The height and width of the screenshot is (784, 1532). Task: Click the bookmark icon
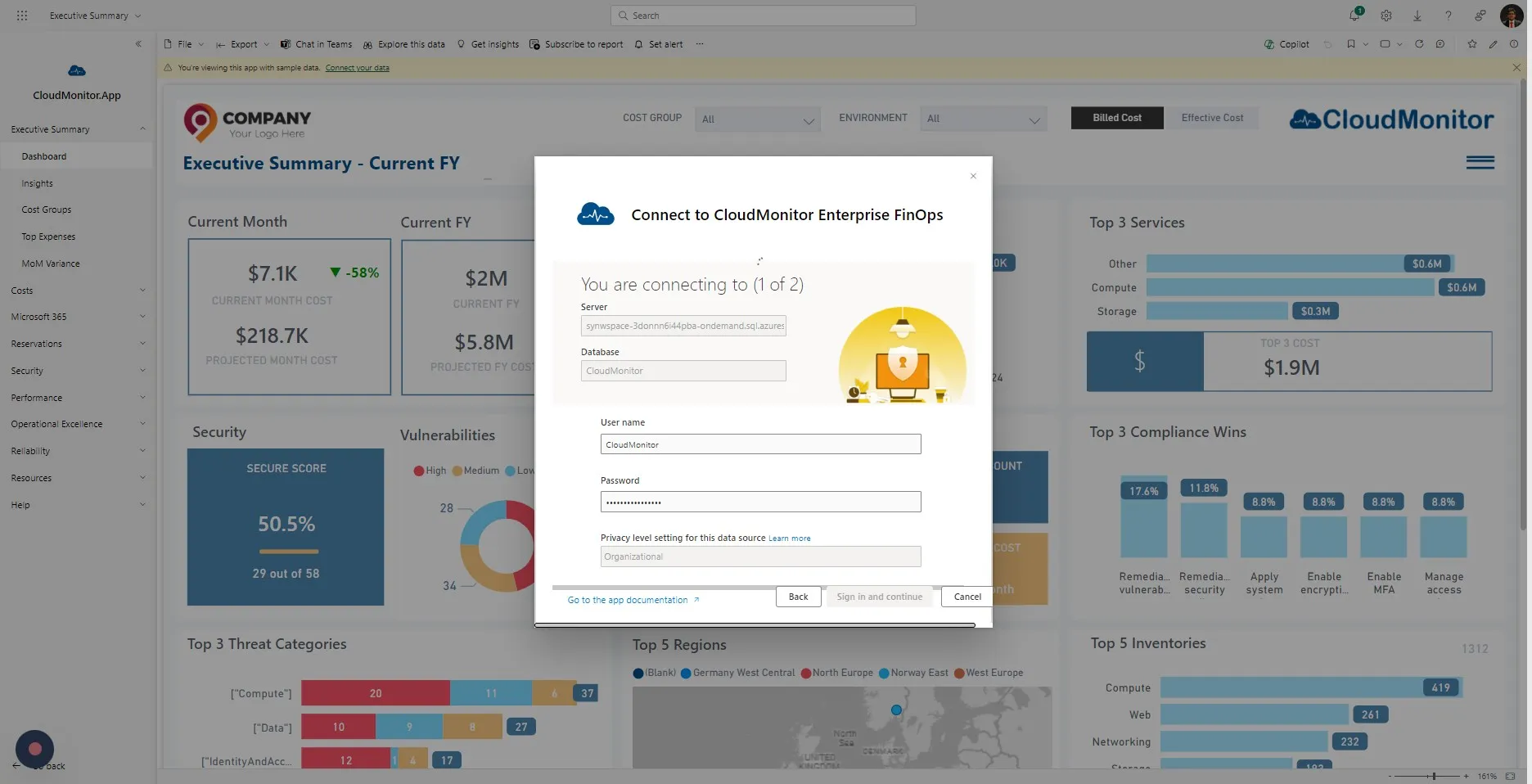point(1351,44)
